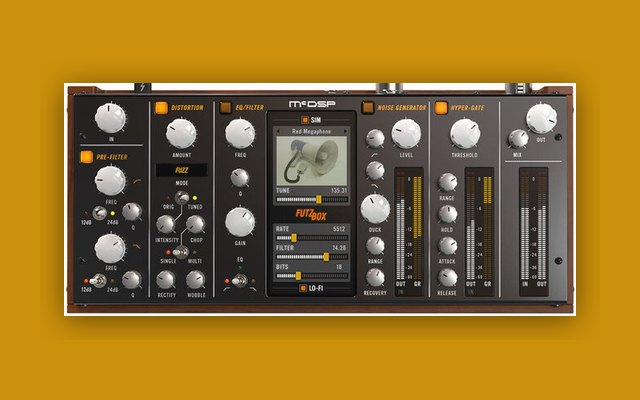Click the RATE value 5512

(339, 229)
